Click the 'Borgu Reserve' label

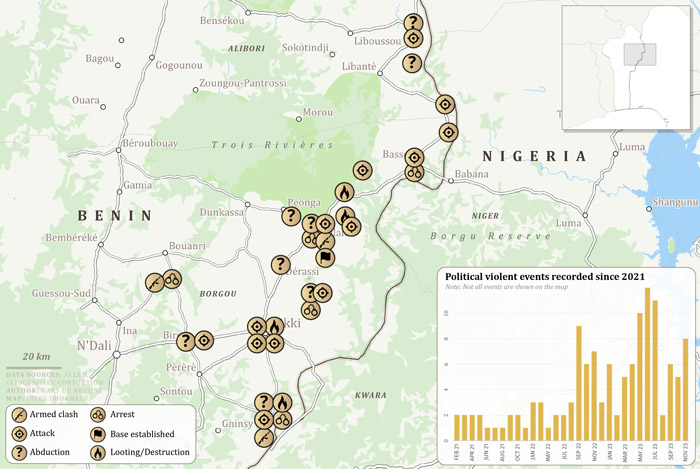click(x=491, y=236)
